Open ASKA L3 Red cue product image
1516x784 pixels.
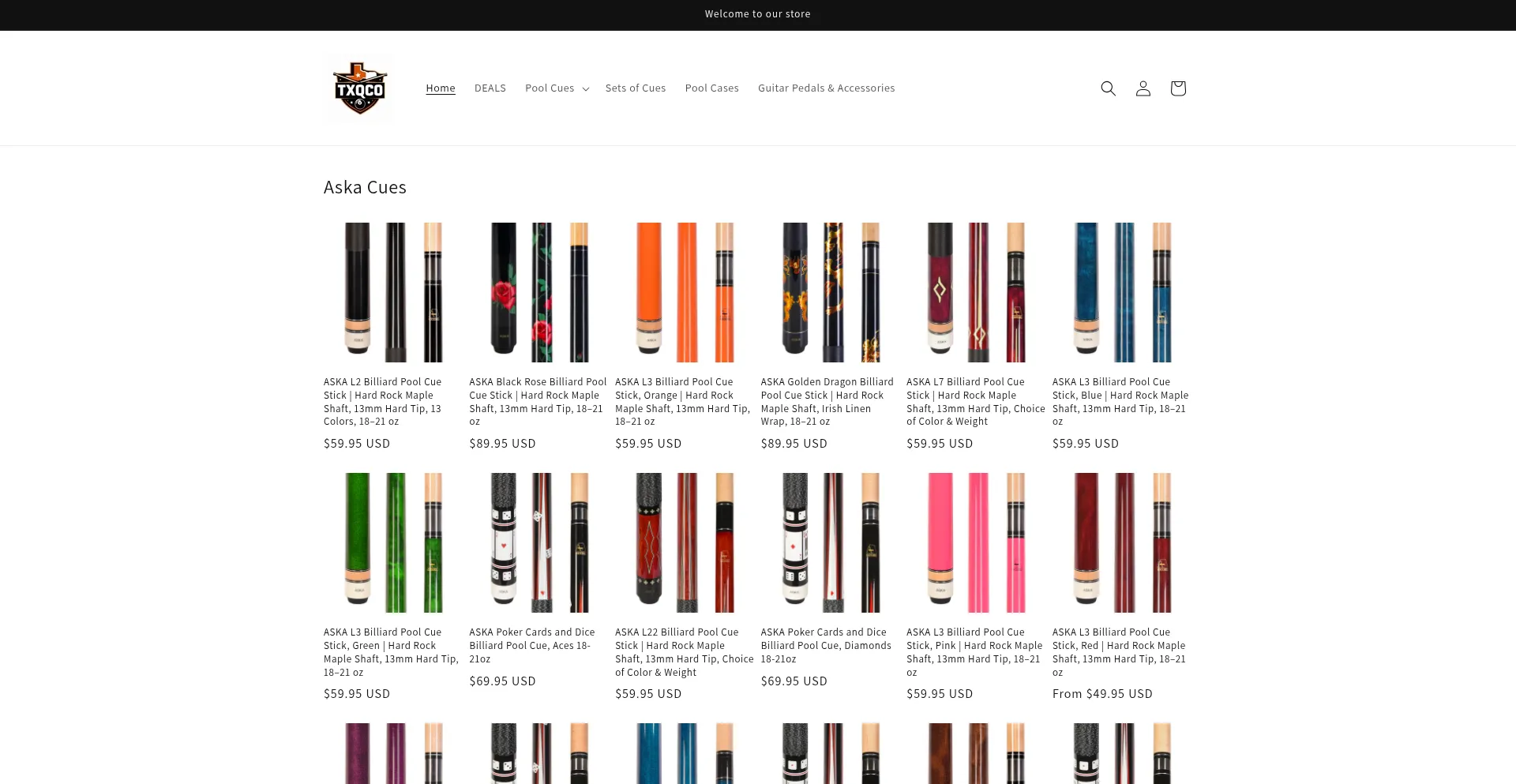point(1122,542)
